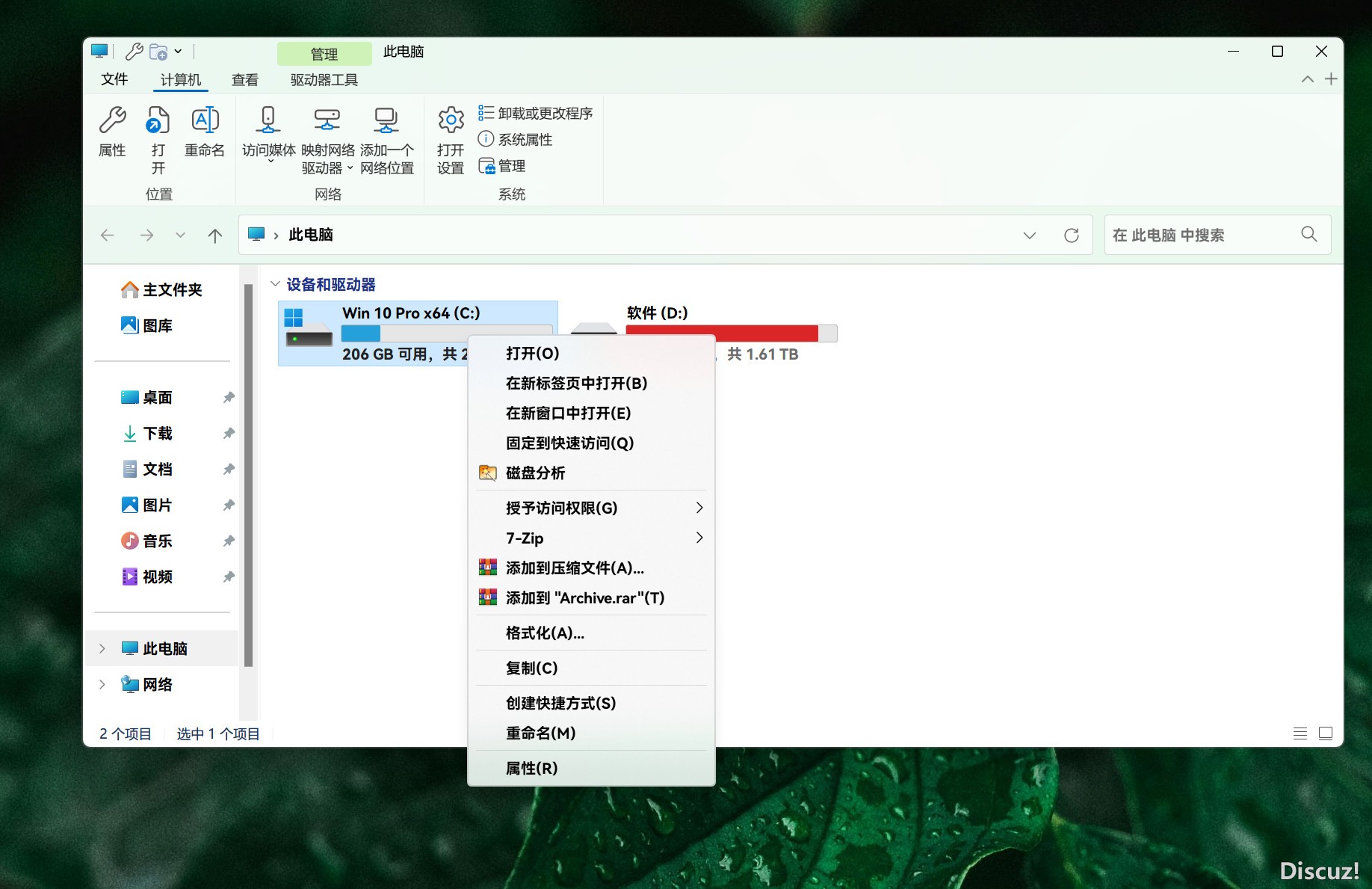This screenshot has width=1372, height=889.
Task: Unpin 视频 using its pin icon
Action: (229, 577)
